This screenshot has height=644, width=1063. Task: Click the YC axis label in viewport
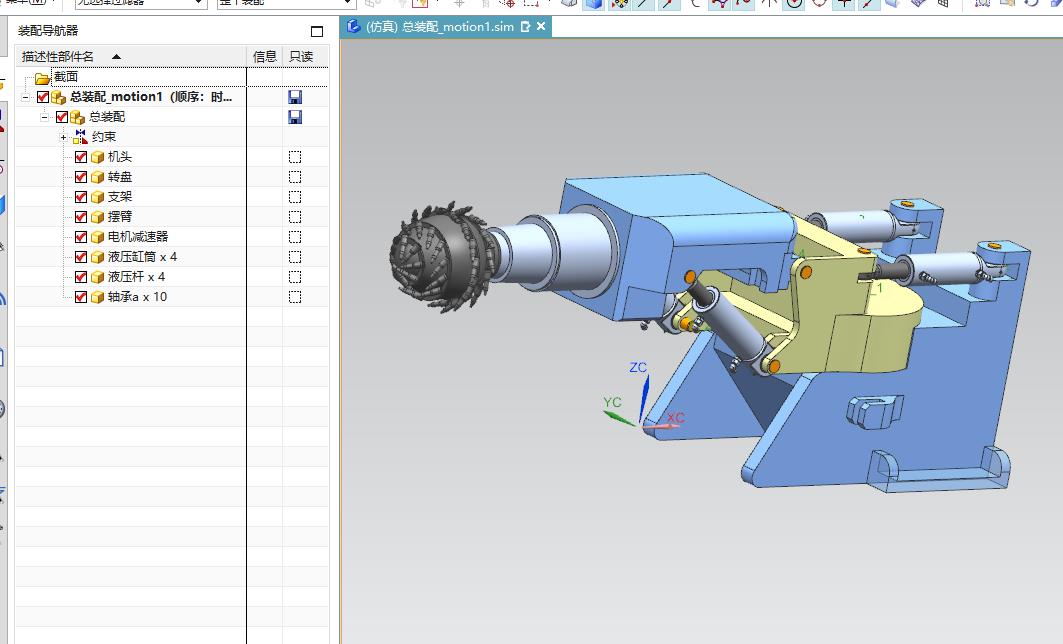tap(612, 402)
